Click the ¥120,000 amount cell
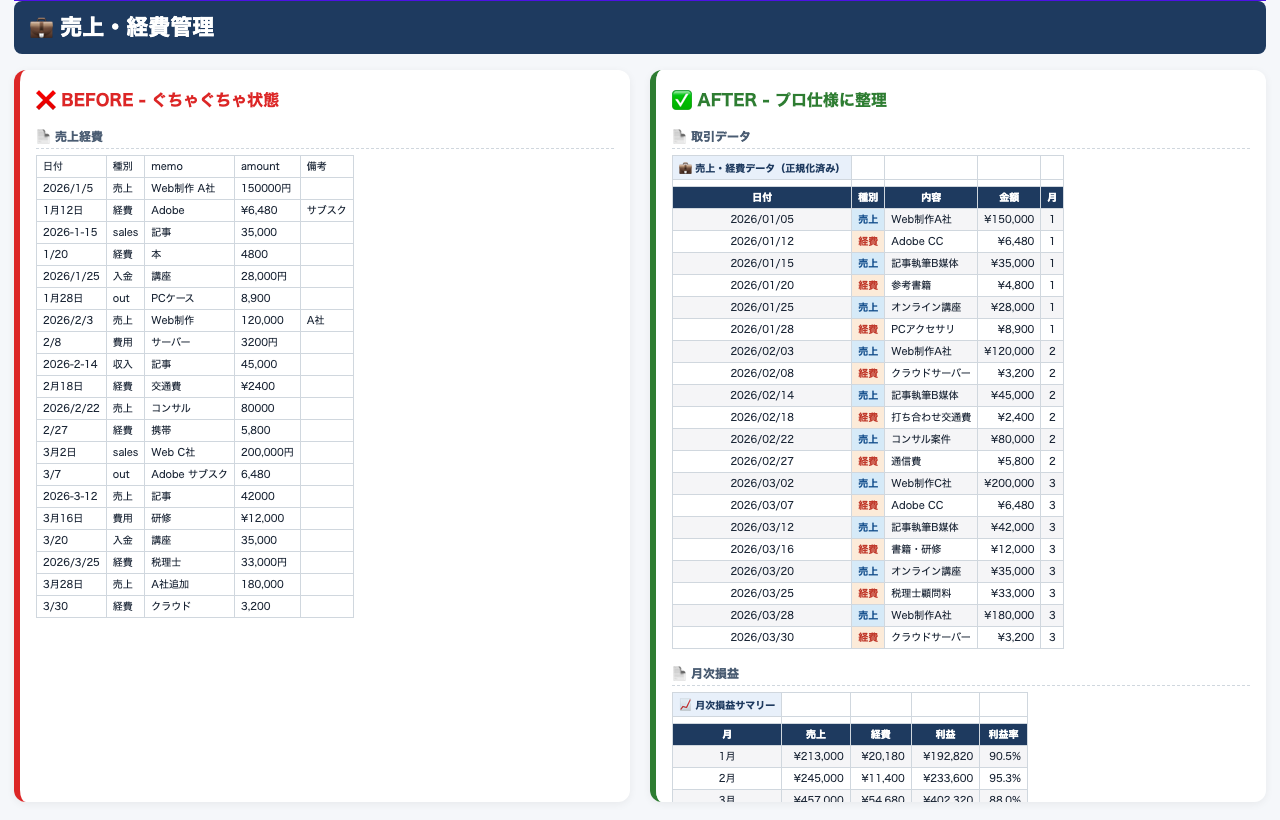Image resolution: width=1280 pixels, height=820 pixels. point(1009,352)
